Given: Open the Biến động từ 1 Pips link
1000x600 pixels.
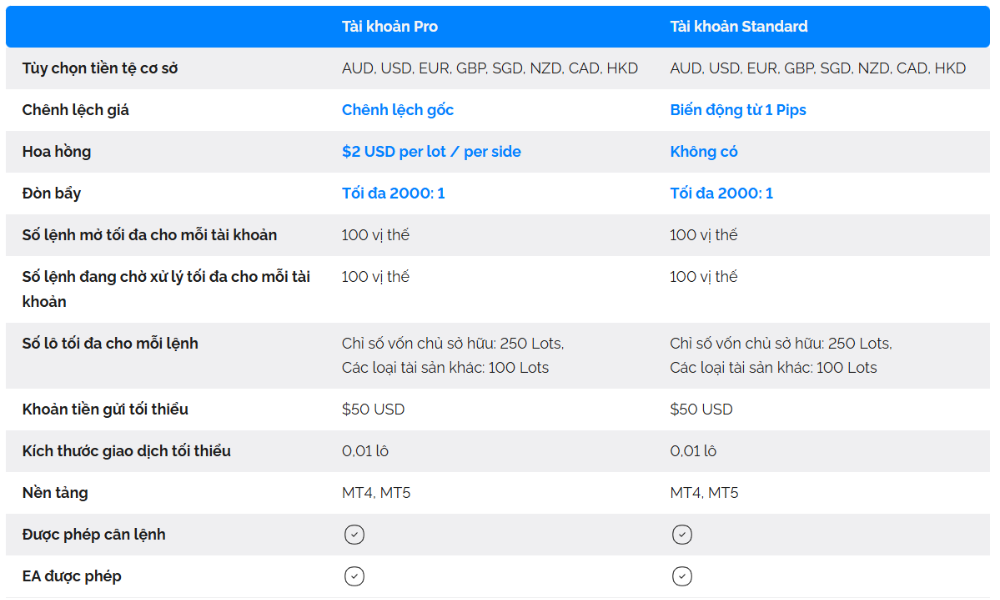Looking at the screenshot, I should (738, 110).
